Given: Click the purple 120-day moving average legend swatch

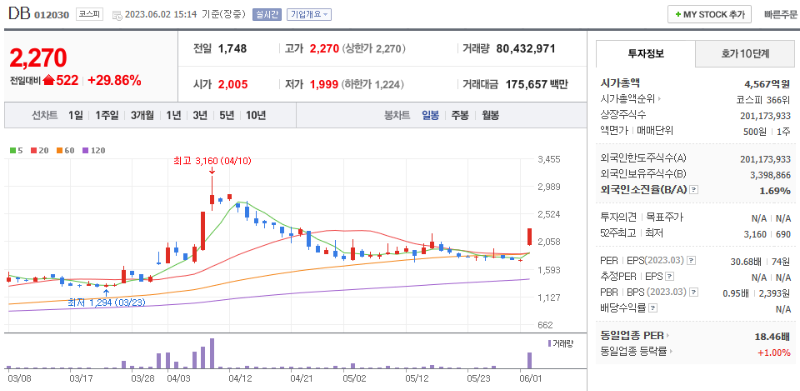Looking at the screenshot, I should (x=85, y=151).
